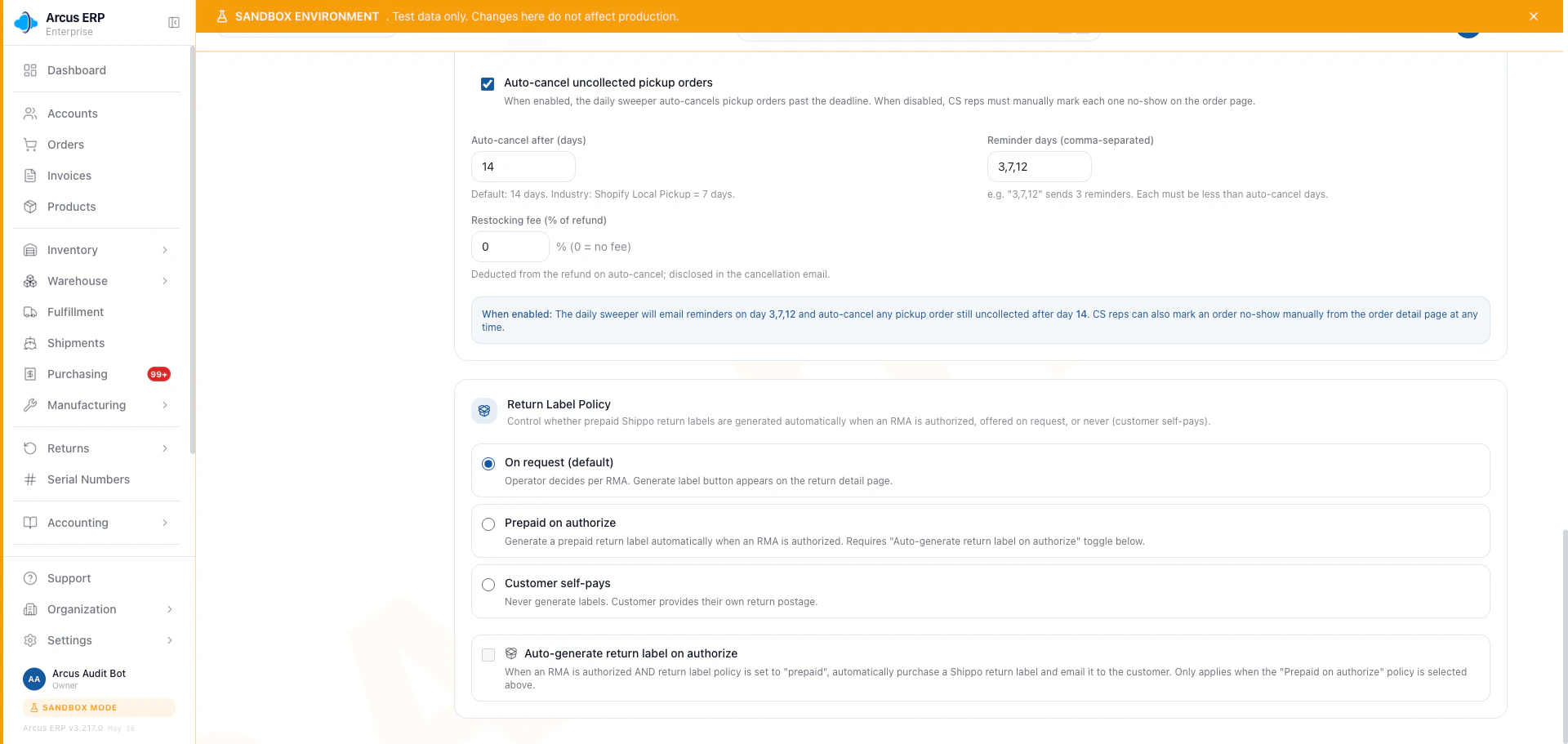1568x744 pixels.
Task: Select Customer self-pays radio option
Action: [x=488, y=585]
